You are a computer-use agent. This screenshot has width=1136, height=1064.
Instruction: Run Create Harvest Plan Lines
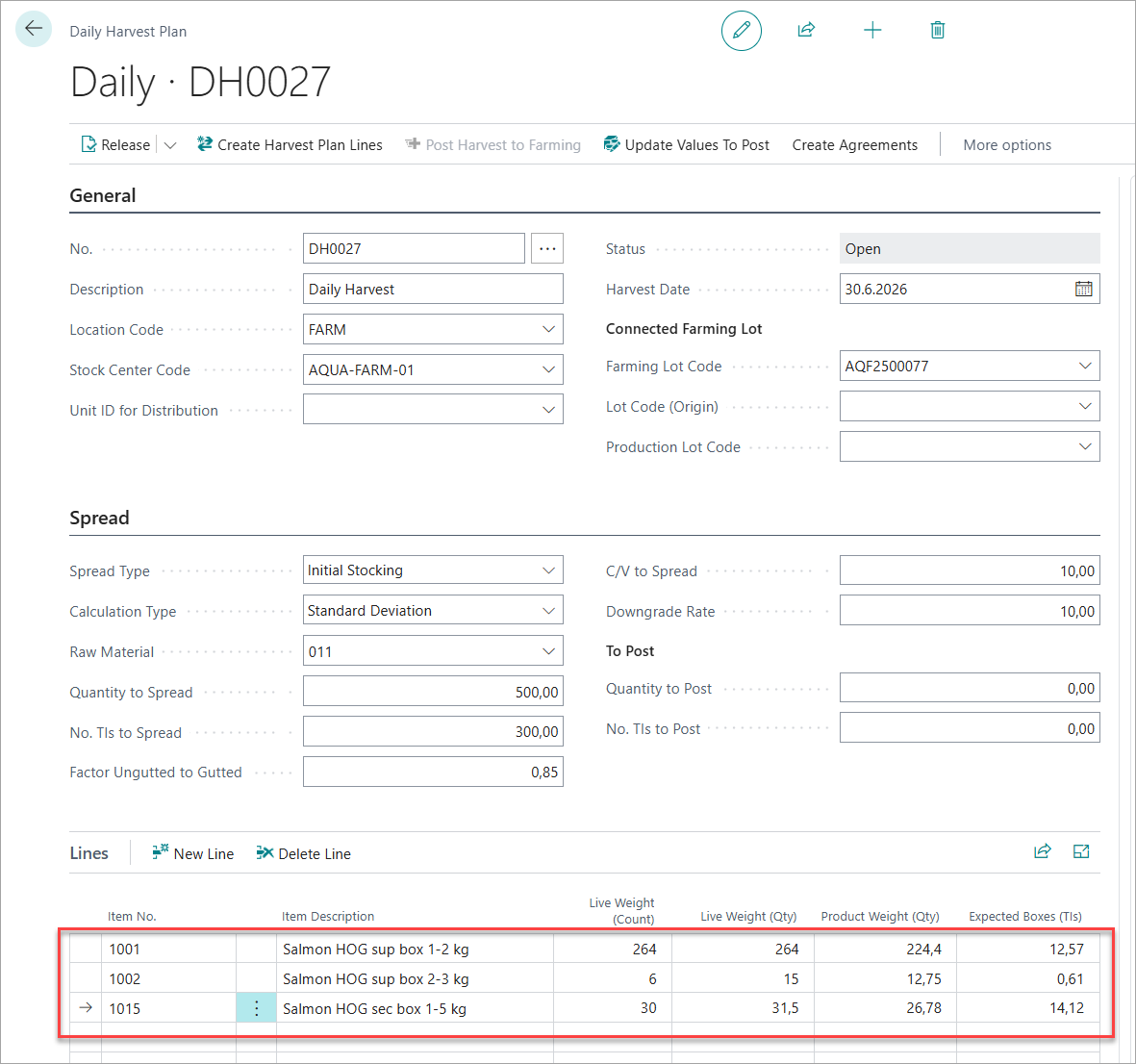pyautogui.click(x=290, y=145)
